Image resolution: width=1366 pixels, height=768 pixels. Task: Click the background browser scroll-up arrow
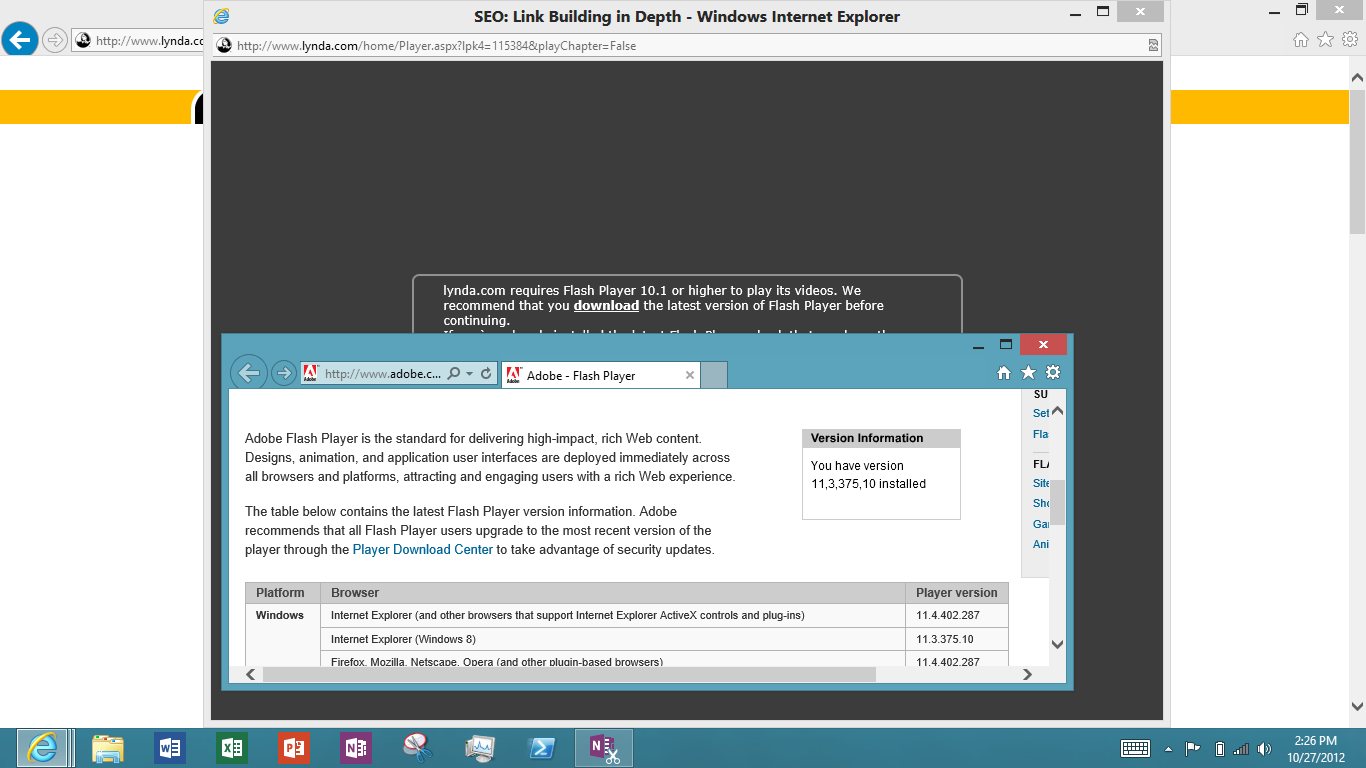click(x=1357, y=77)
